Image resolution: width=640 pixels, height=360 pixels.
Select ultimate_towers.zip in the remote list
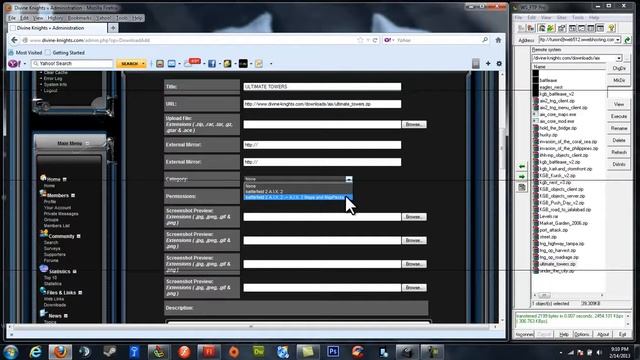tap(557, 264)
